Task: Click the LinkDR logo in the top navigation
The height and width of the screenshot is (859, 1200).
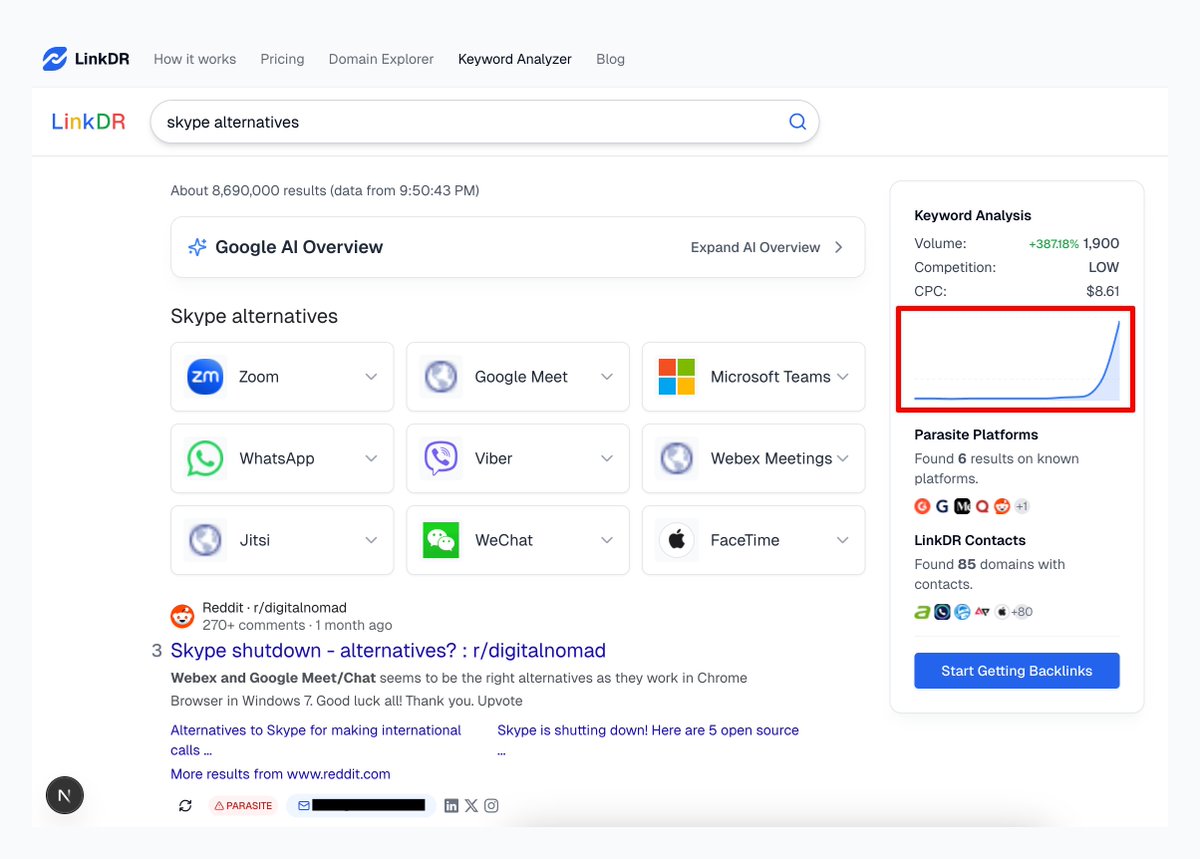Action: [86, 59]
